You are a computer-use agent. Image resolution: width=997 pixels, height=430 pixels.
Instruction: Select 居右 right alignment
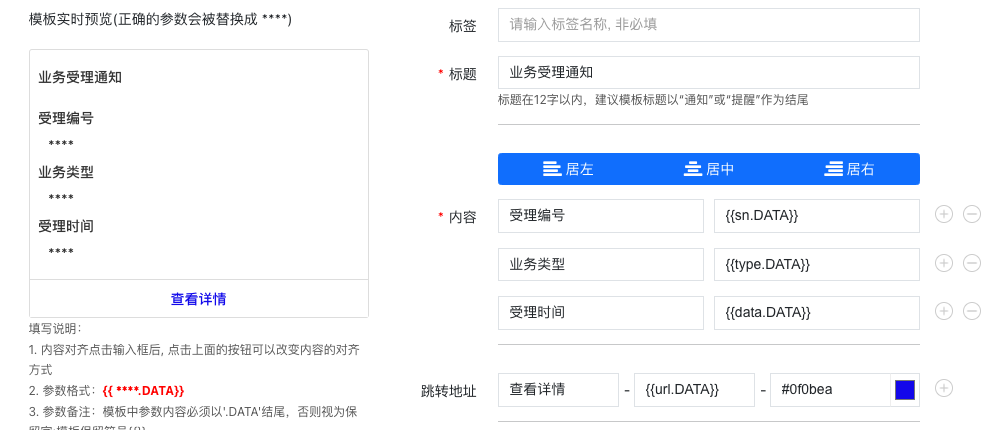(849, 169)
